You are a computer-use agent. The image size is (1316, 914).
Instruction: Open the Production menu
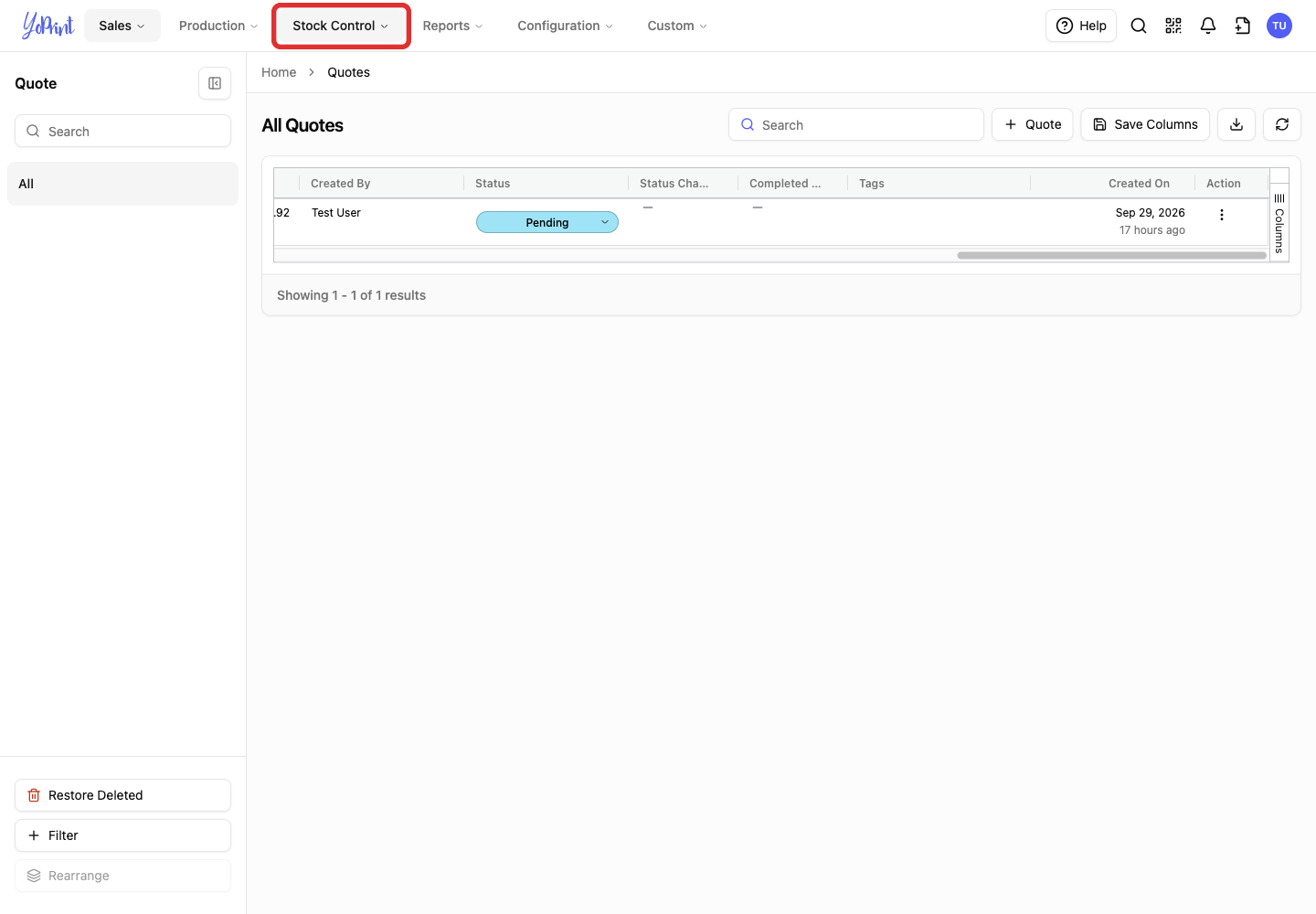[218, 26]
